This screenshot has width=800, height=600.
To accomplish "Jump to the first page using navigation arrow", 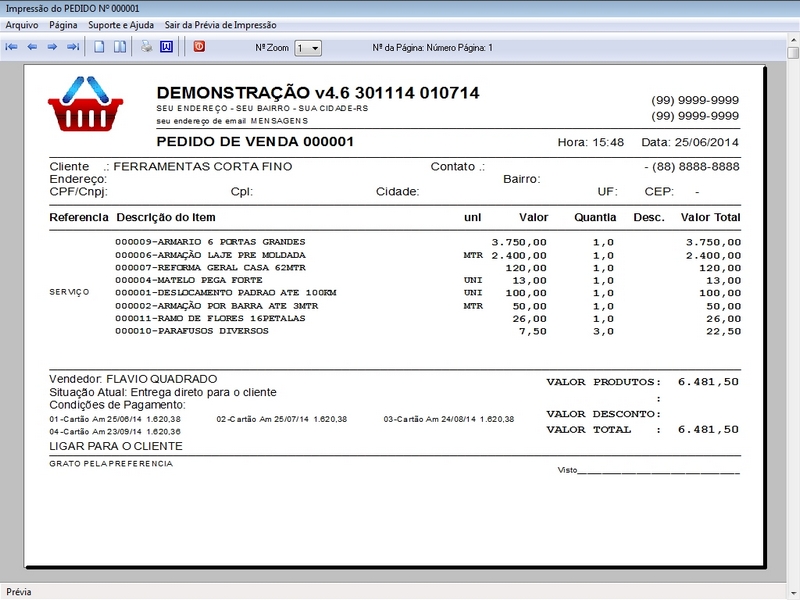I will [x=12, y=46].
